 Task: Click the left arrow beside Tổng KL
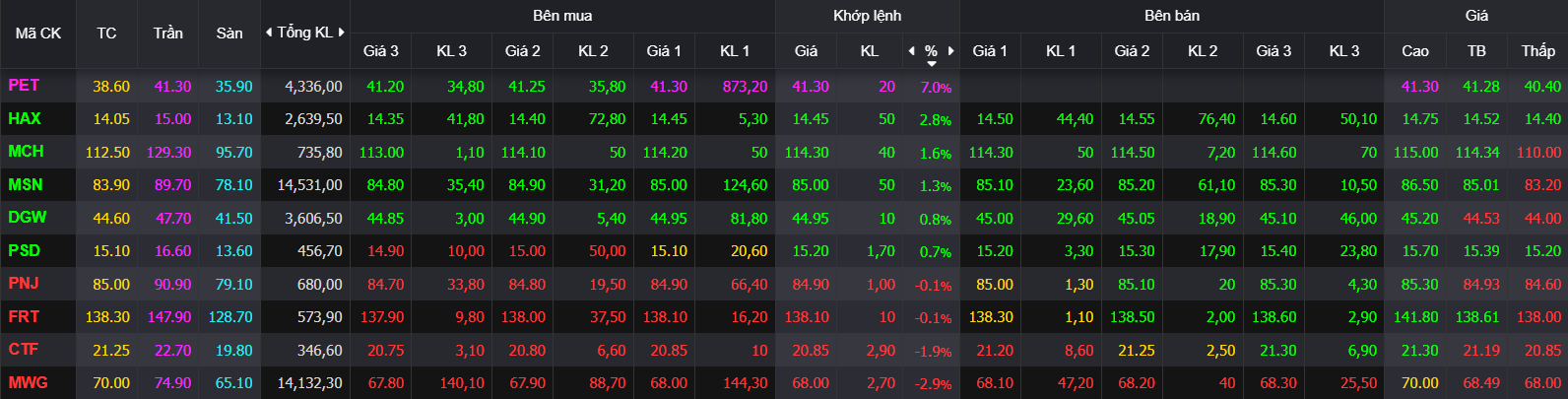tap(269, 33)
